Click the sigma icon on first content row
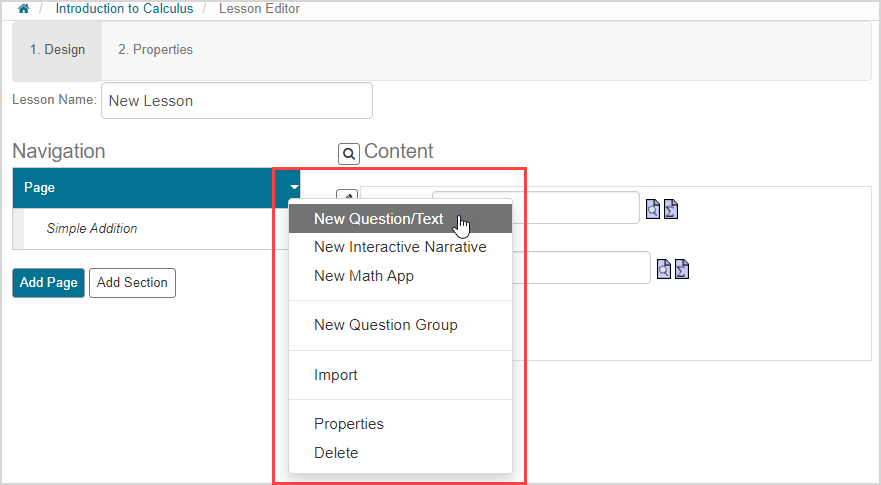 pyautogui.click(x=671, y=209)
